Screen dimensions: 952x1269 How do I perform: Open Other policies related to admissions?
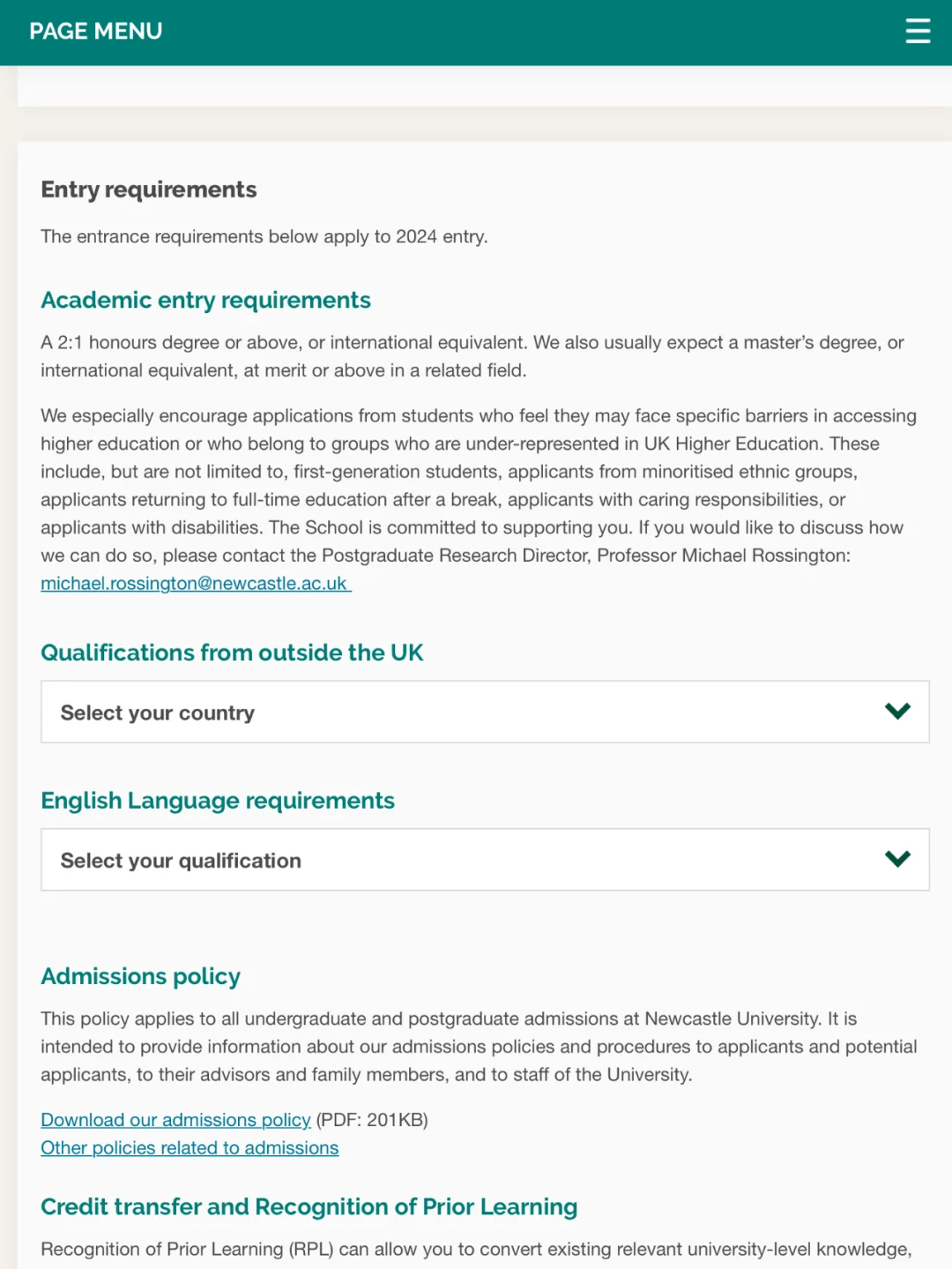pos(190,1148)
